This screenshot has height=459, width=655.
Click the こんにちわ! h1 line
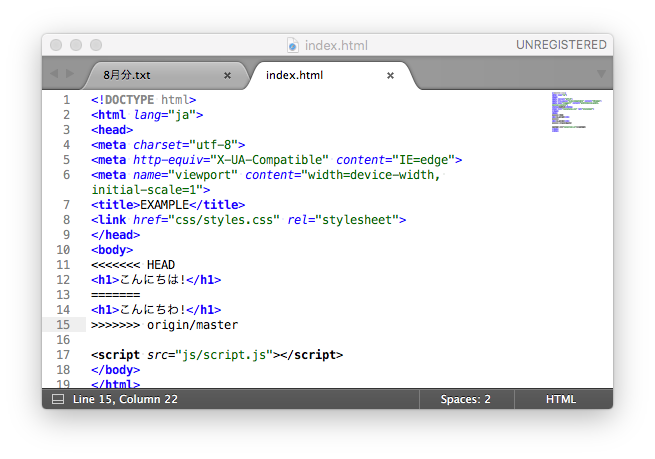tap(156, 310)
